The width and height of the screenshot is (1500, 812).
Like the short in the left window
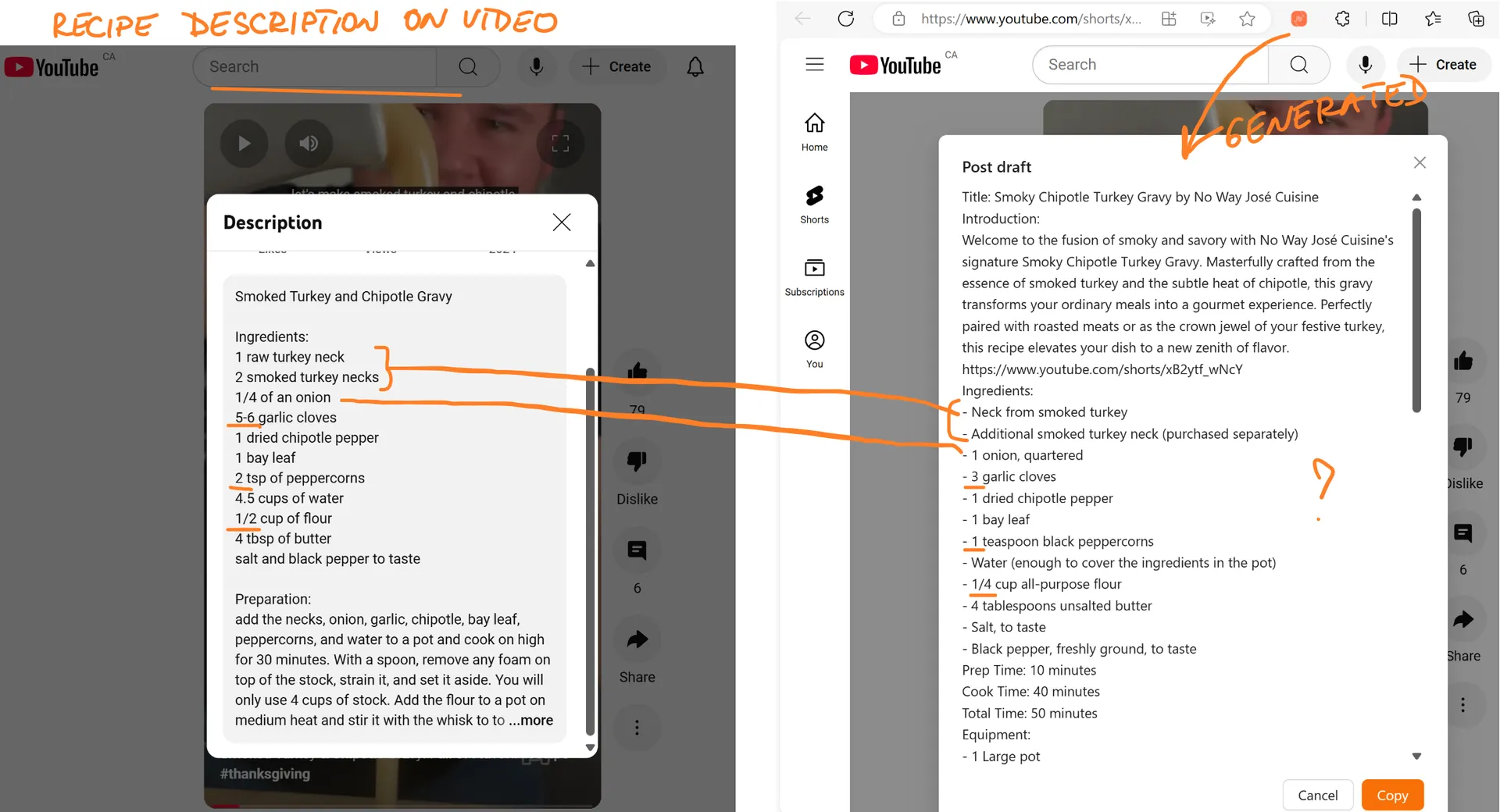point(637,371)
